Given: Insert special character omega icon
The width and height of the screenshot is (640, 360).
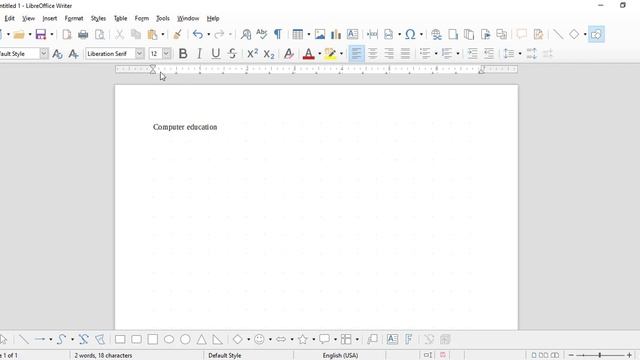Looking at the screenshot, I should point(410,34).
